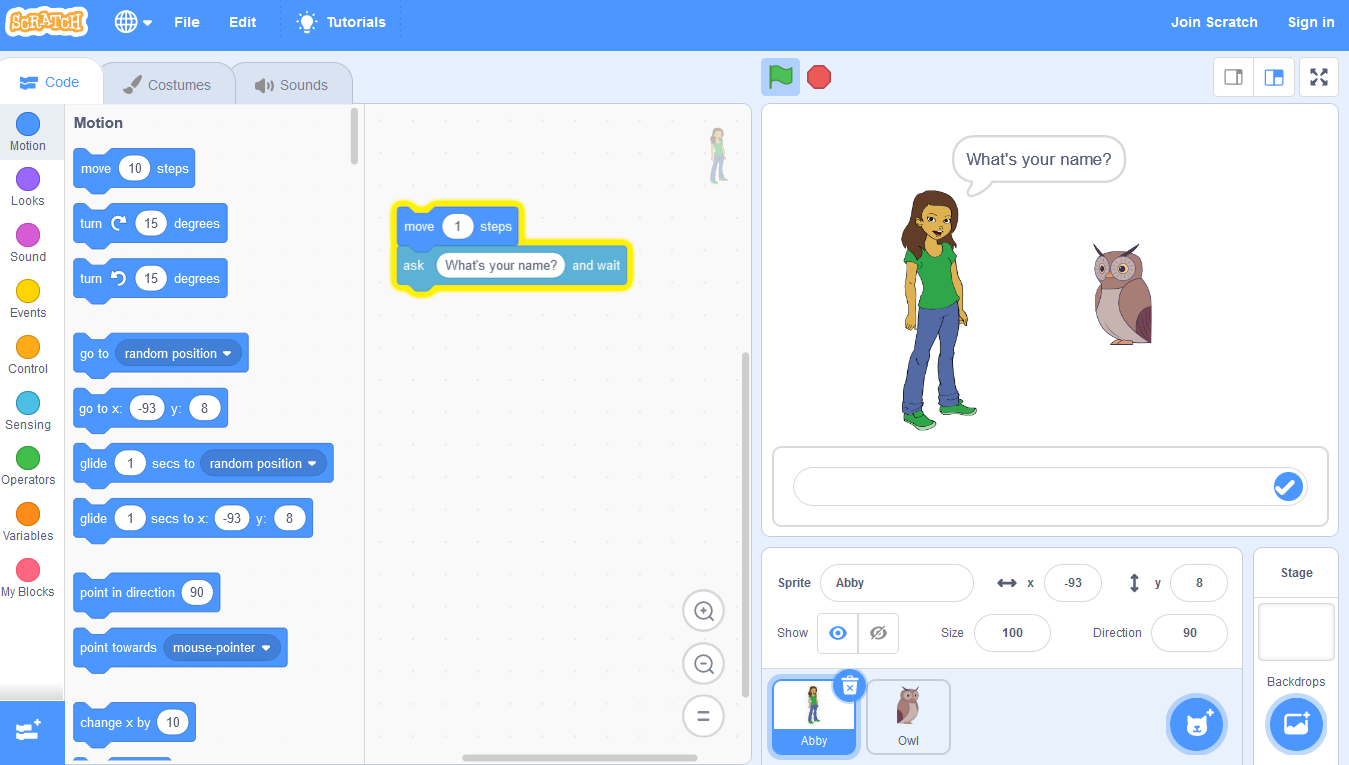Enter full screen stage mode

tap(1318, 77)
